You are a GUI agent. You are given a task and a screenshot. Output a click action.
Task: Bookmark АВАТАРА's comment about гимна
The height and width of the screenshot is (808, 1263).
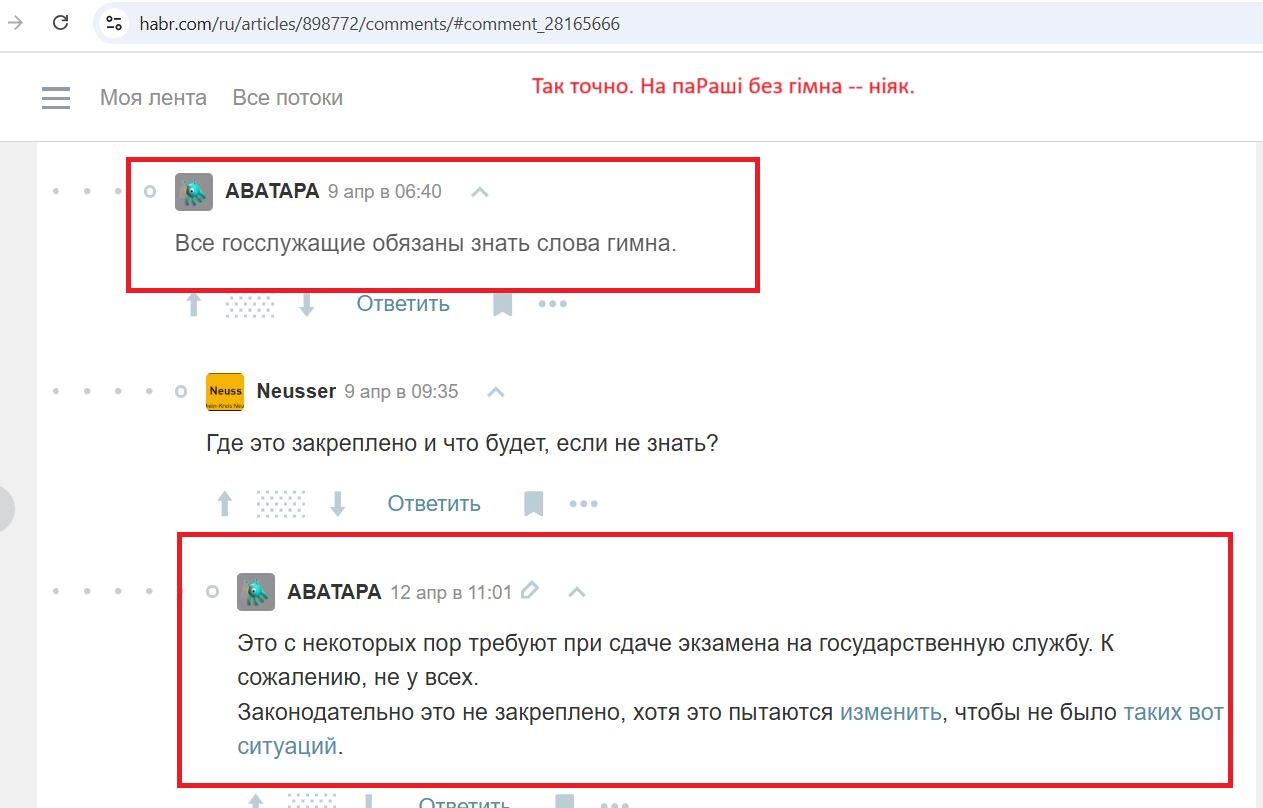pyautogui.click(x=503, y=304)
